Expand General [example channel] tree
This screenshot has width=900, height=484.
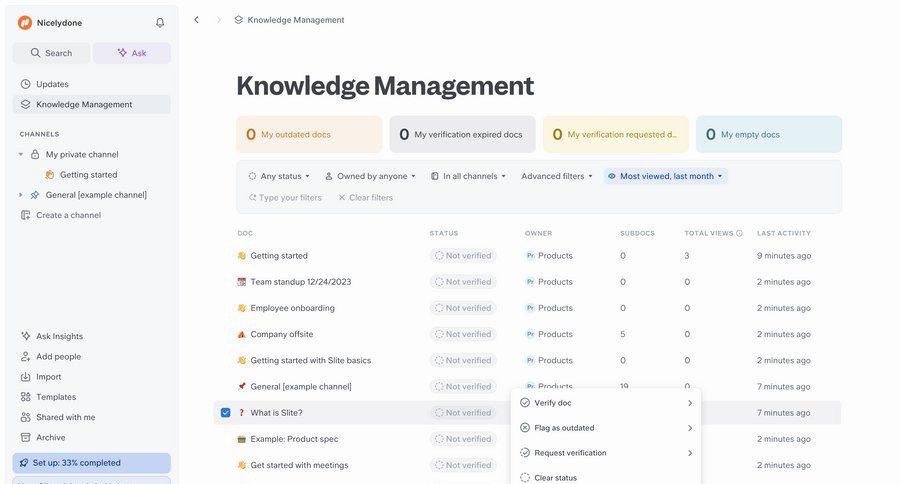(x=21, y=195)
